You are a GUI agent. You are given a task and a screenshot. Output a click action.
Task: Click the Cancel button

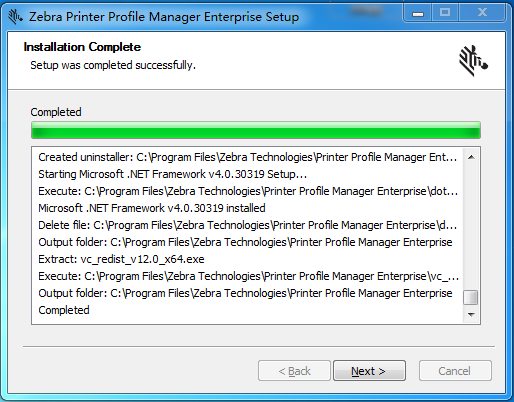(x=455, y=371)
